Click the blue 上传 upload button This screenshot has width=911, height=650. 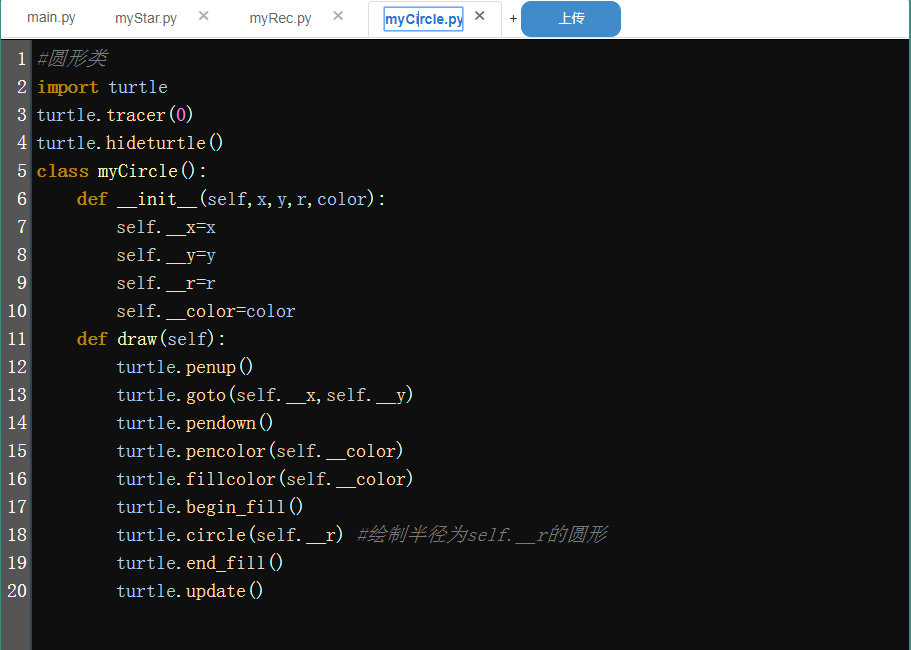click(571, 19)
